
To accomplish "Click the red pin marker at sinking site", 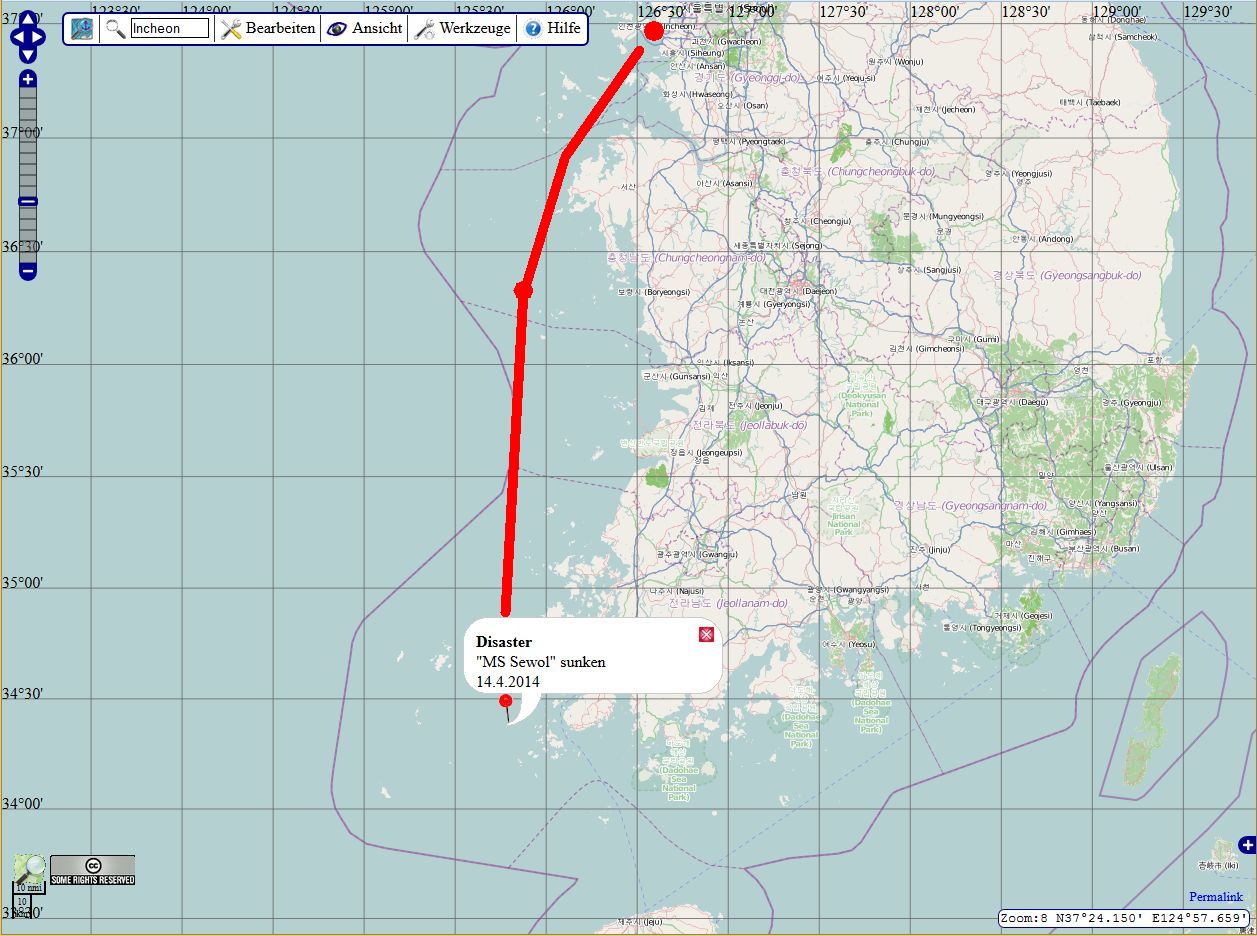I will coord(506,701).
